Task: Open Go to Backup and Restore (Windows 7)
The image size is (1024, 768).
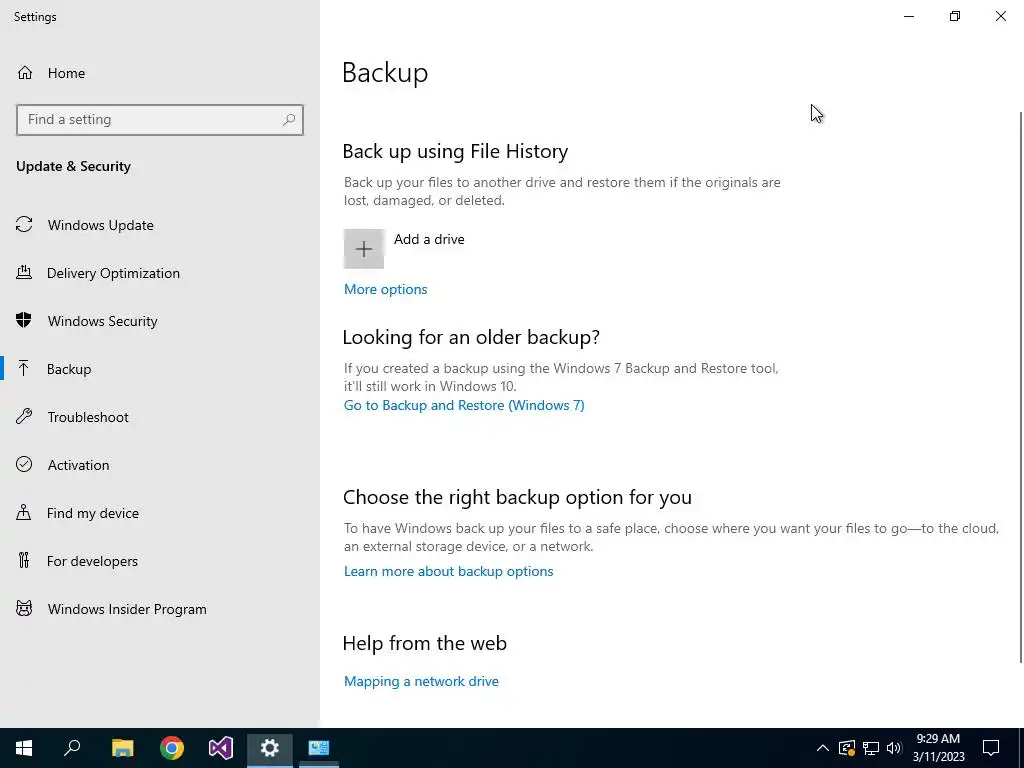Action: [464, 406]
